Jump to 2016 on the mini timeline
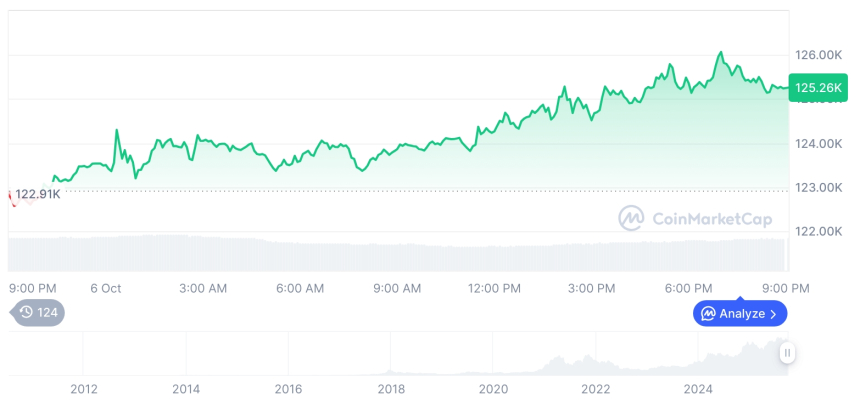 tap(288, 389)
